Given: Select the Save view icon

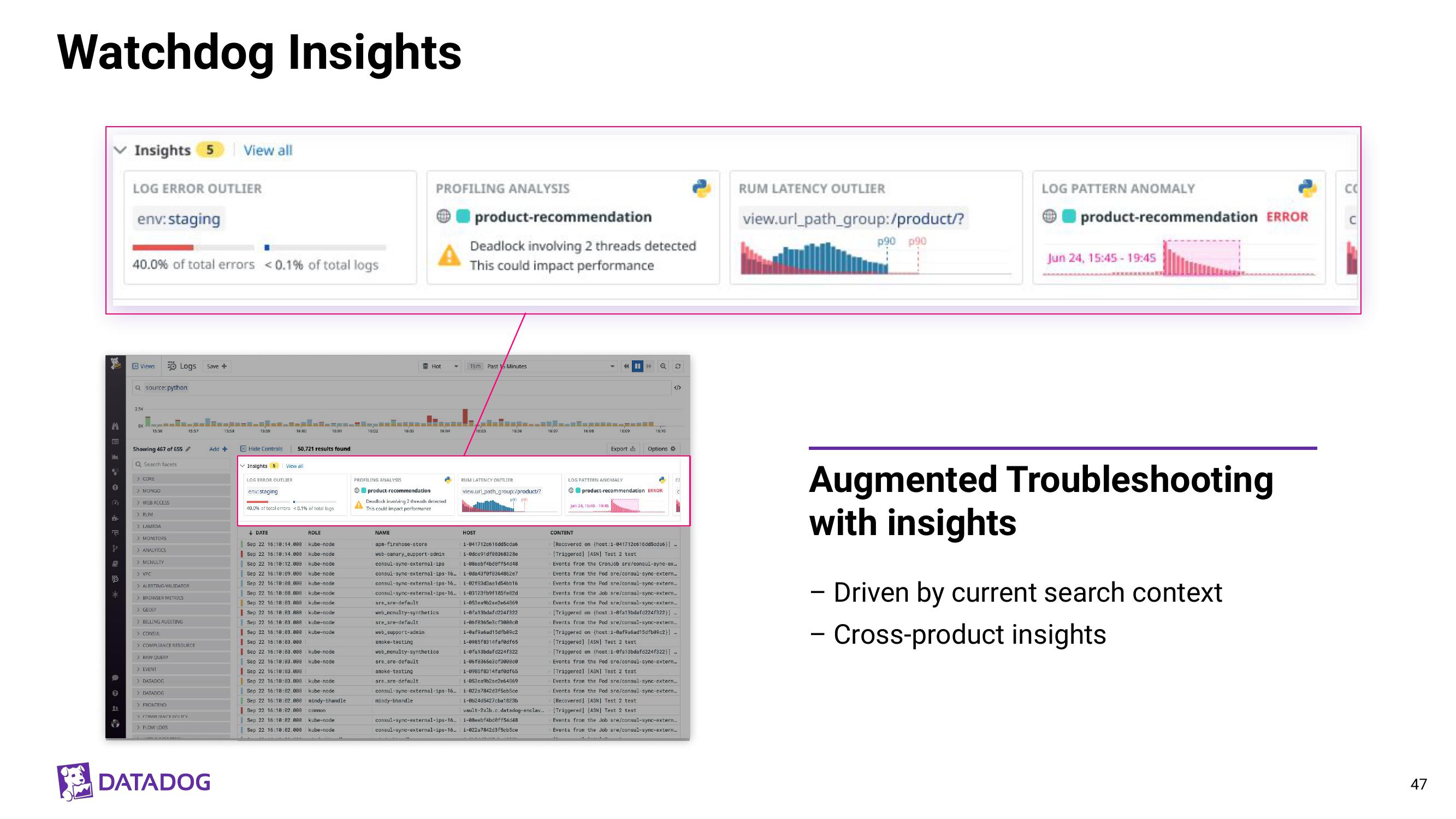Looking at the screenshot, I should [x=217, y=367].
